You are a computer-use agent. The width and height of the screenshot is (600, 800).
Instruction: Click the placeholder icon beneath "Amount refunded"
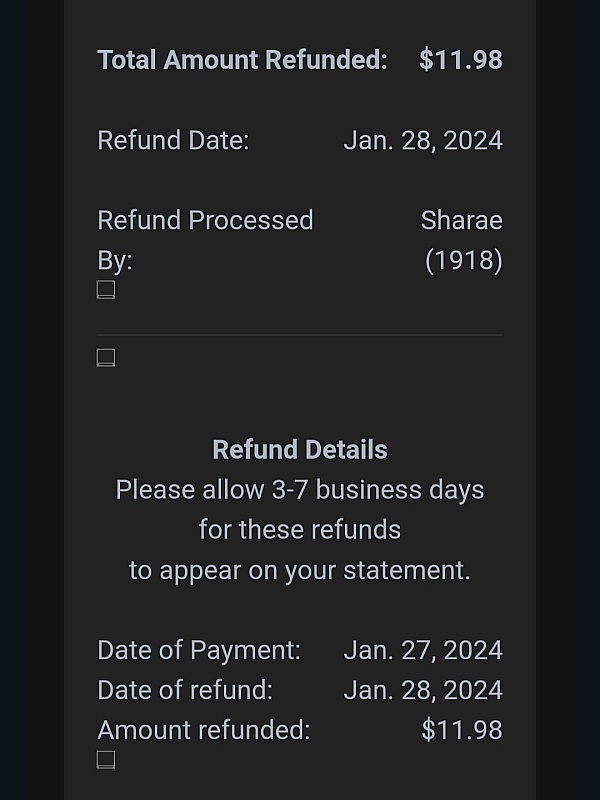(106, 760)
